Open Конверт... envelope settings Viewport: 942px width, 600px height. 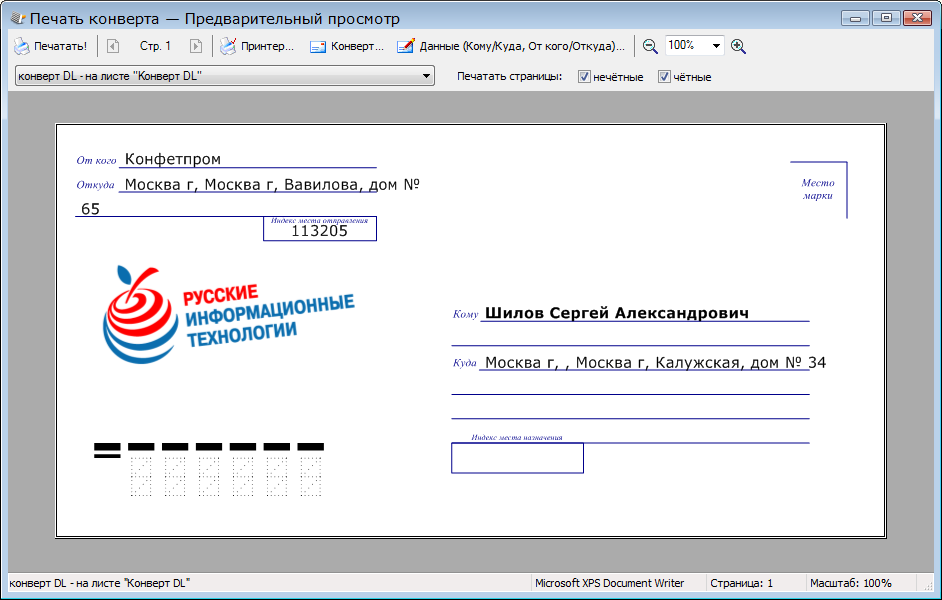click(346, 46)
